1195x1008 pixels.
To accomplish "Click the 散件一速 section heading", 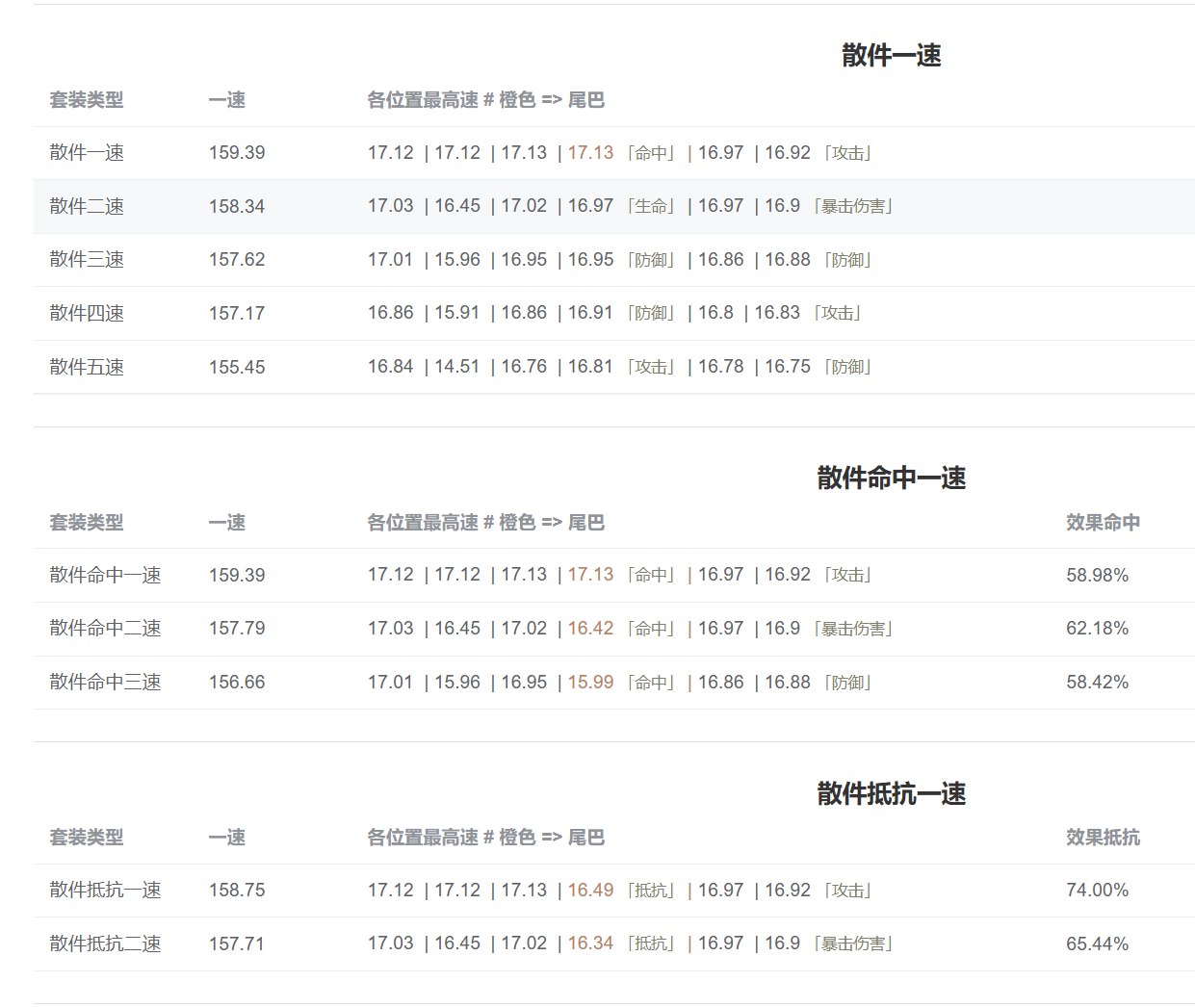I will point(891,56).
